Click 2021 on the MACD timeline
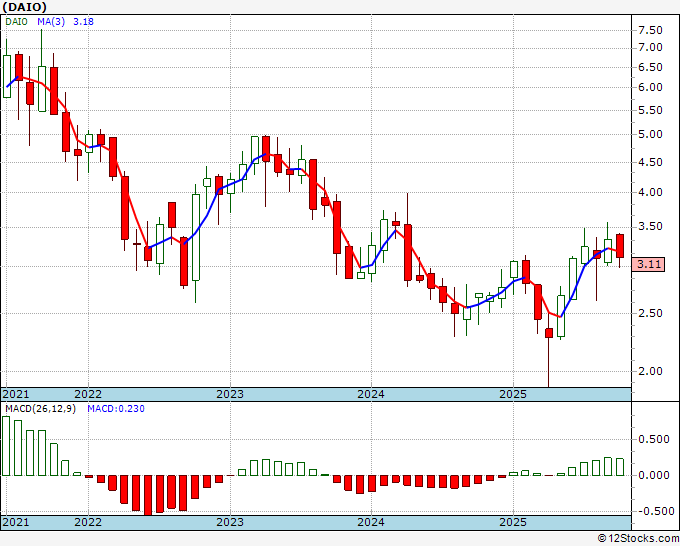 pyautogui.click(x=16, y=522)
